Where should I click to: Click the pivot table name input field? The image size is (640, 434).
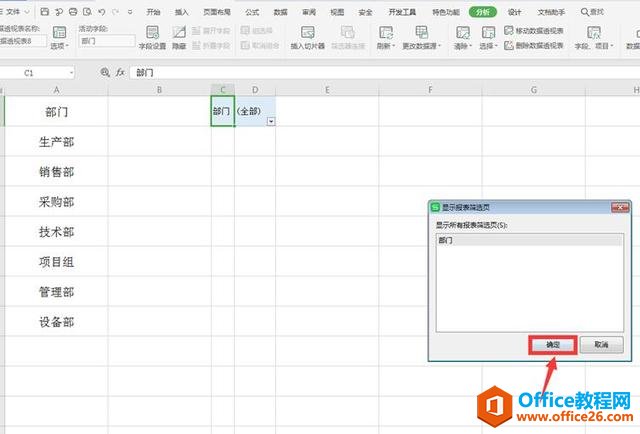point(22,41)
